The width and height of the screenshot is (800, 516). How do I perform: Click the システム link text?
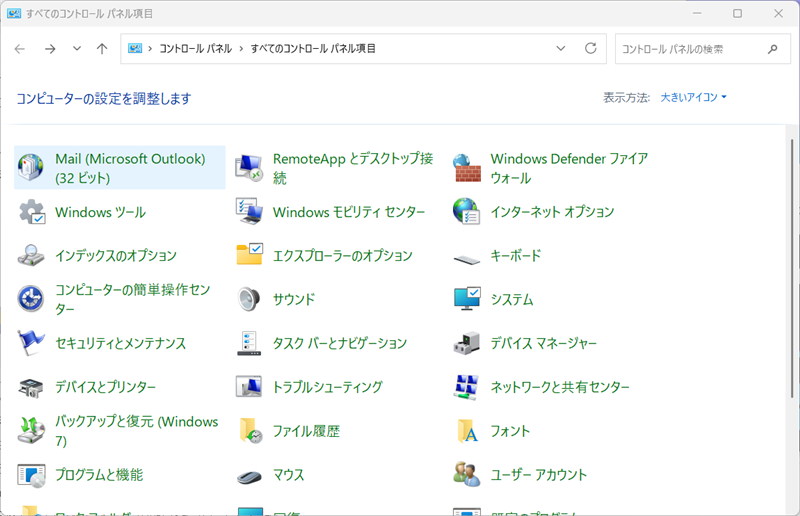coord(512,299)
